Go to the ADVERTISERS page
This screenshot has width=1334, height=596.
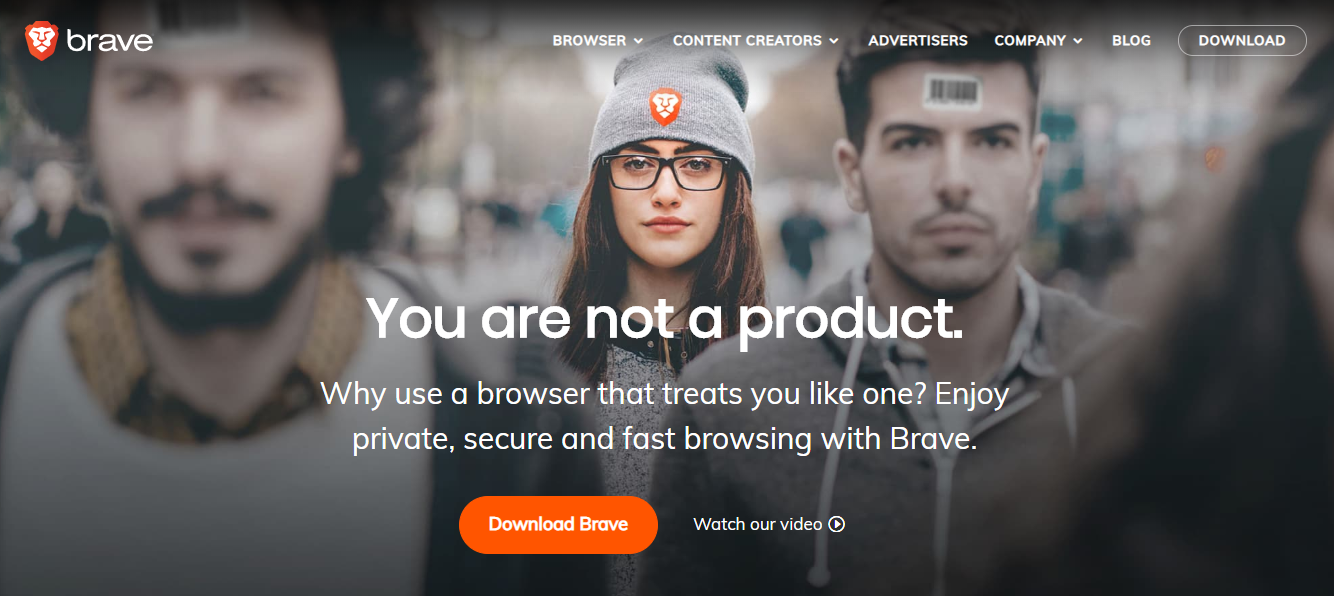point(918,41)
